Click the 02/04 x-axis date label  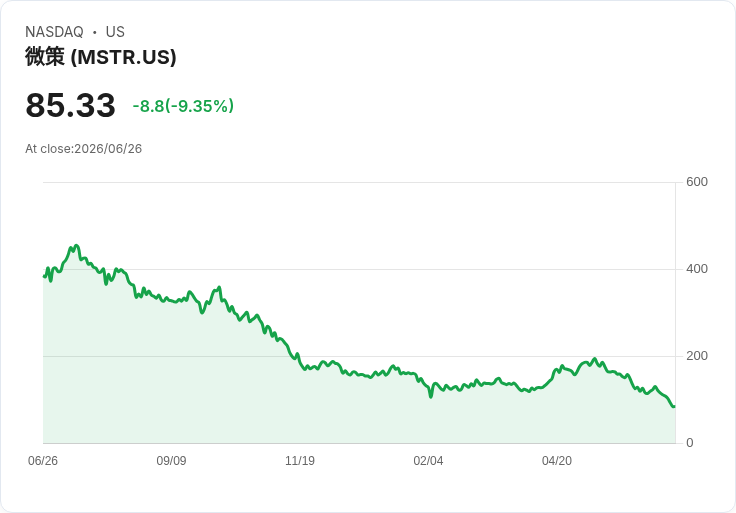[x=428, y=460]
